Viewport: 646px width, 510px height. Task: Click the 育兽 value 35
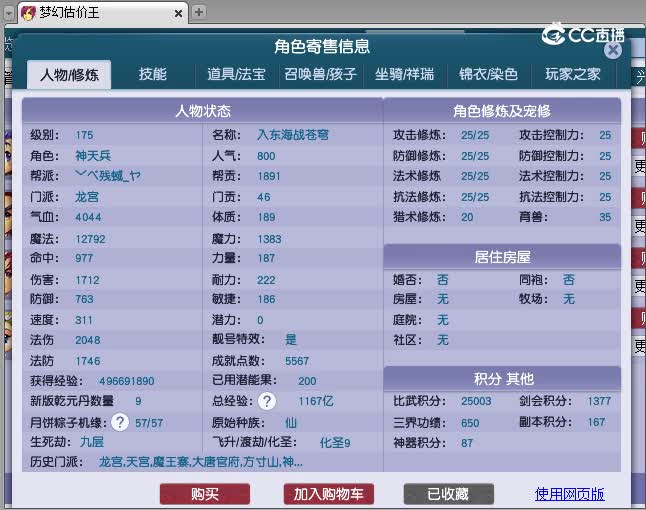[605, 217]
